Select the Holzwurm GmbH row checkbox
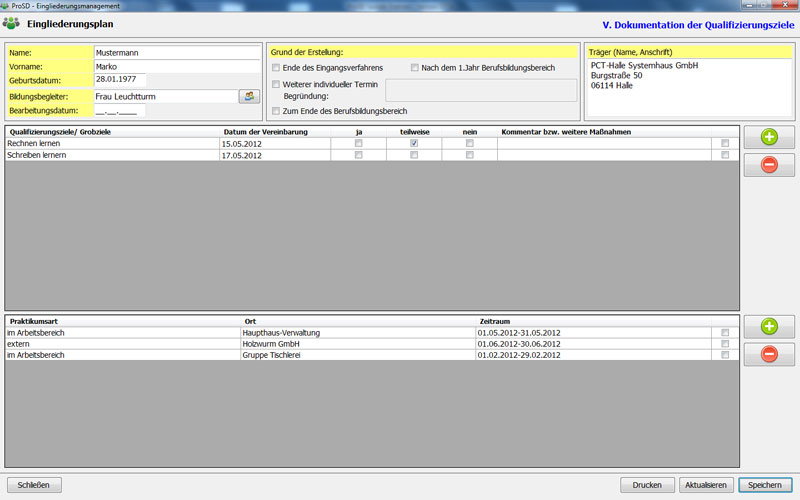Screen dimensions: 800x500 725,343
